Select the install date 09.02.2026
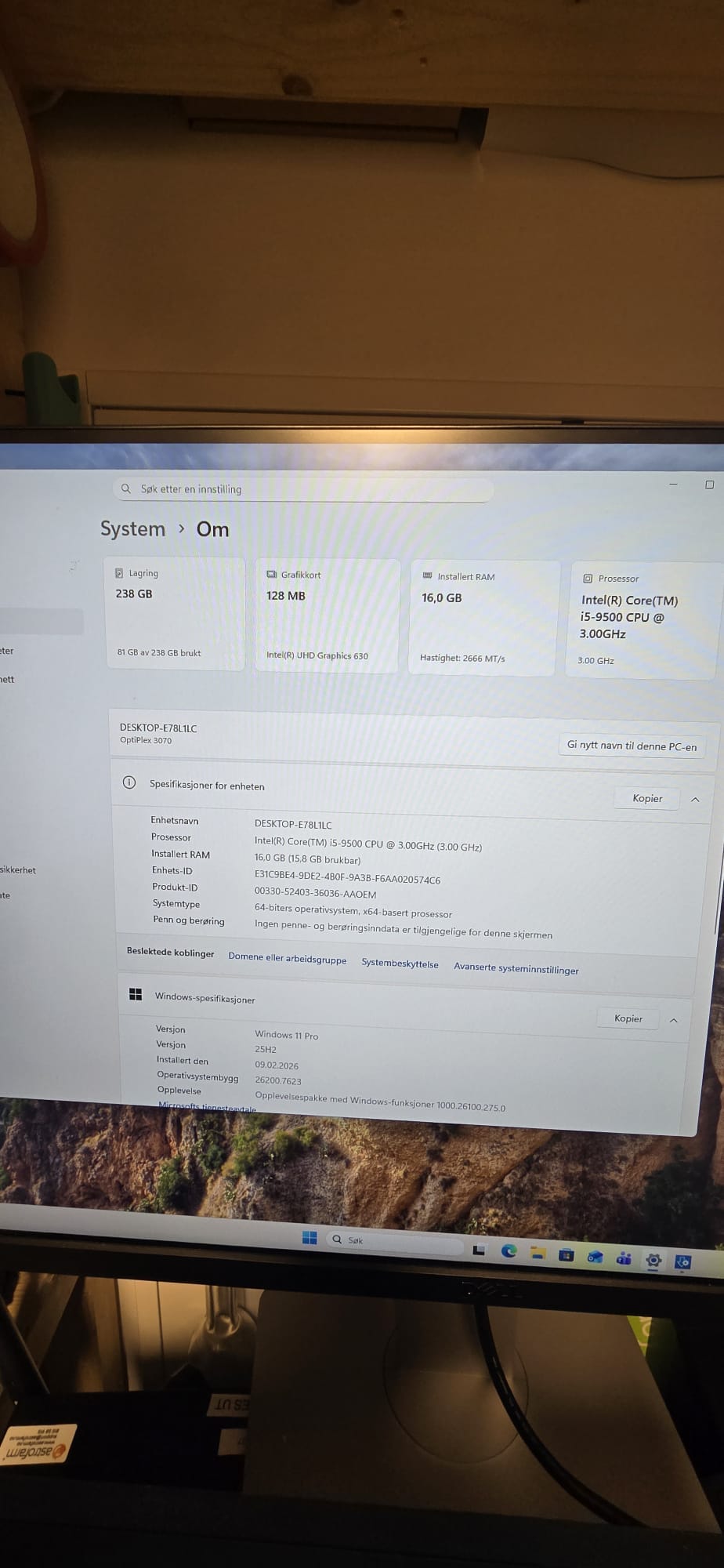This screenshot has height=1568, width=724. tap(277, 1065)
